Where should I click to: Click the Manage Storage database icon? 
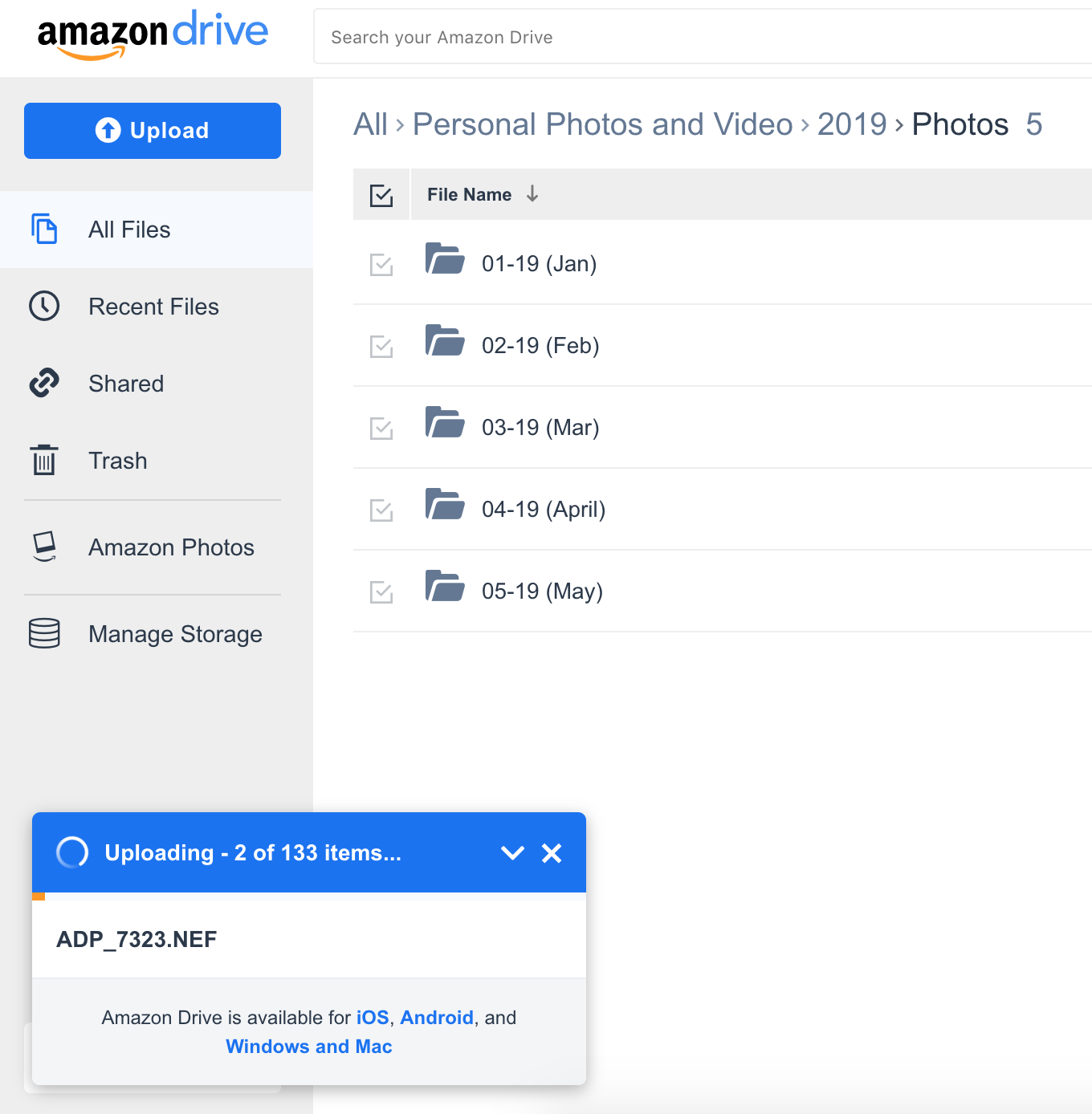pyautogui.click(x=44, y=633)
